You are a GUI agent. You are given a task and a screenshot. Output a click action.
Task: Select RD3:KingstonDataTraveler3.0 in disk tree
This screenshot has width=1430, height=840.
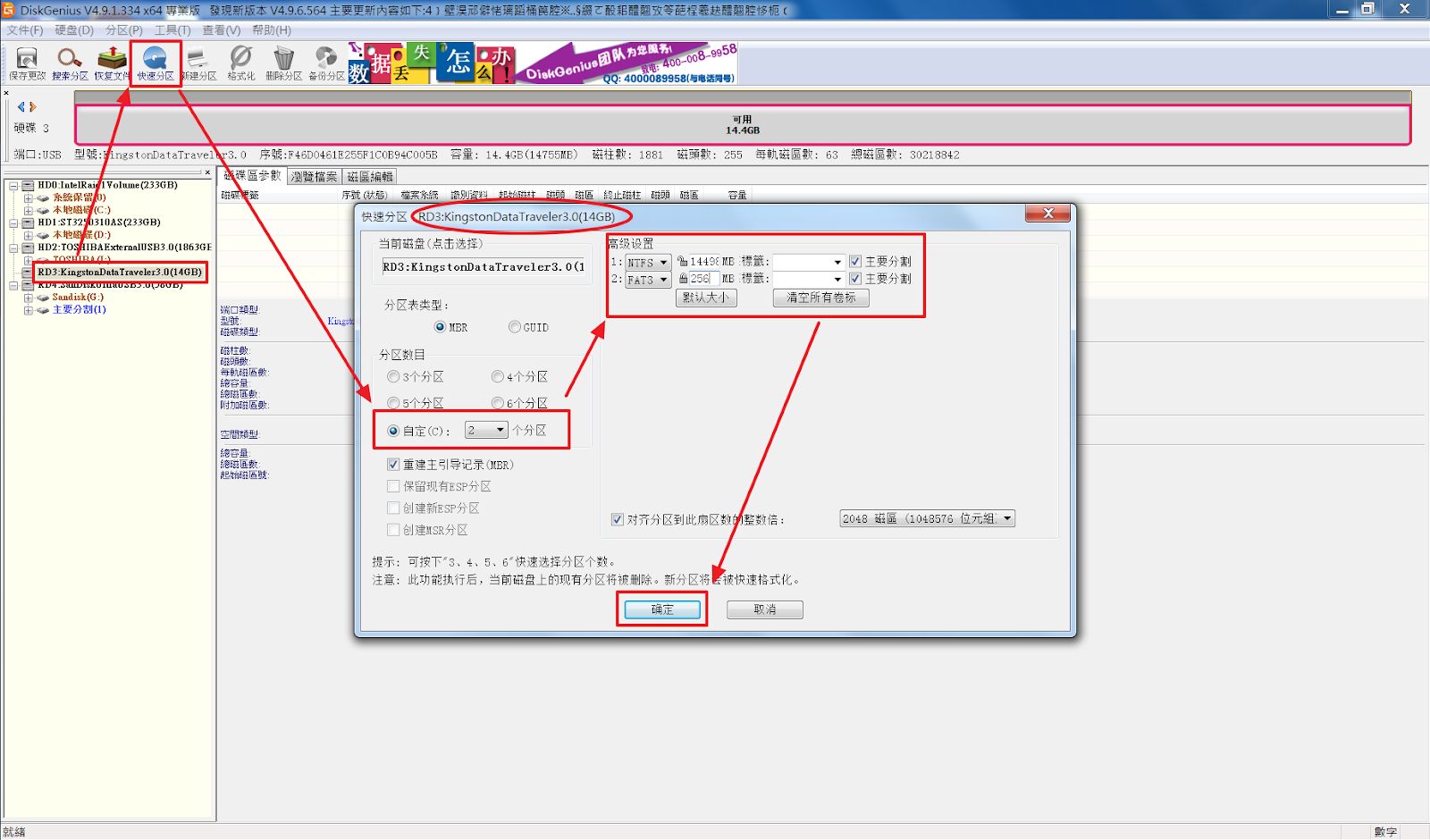(x=119, y=272)
